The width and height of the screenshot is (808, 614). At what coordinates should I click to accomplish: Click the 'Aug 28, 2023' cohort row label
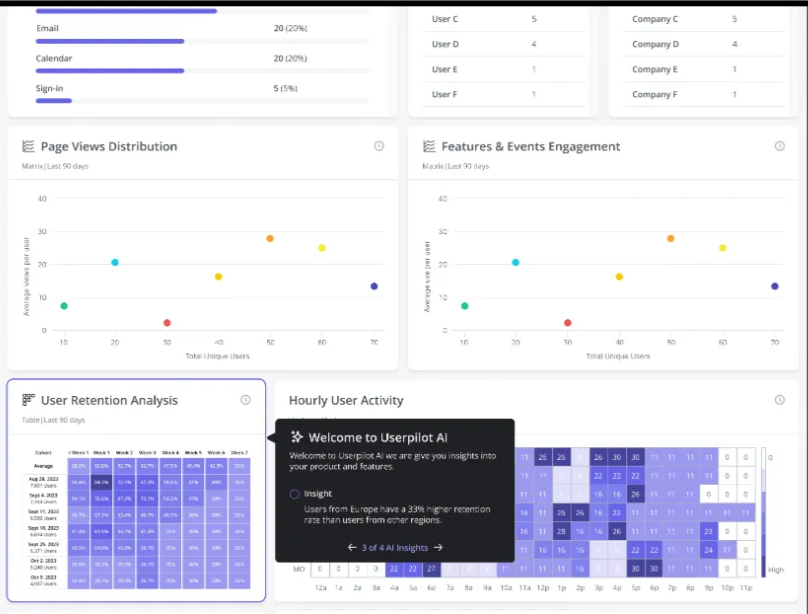click(43, 479)
